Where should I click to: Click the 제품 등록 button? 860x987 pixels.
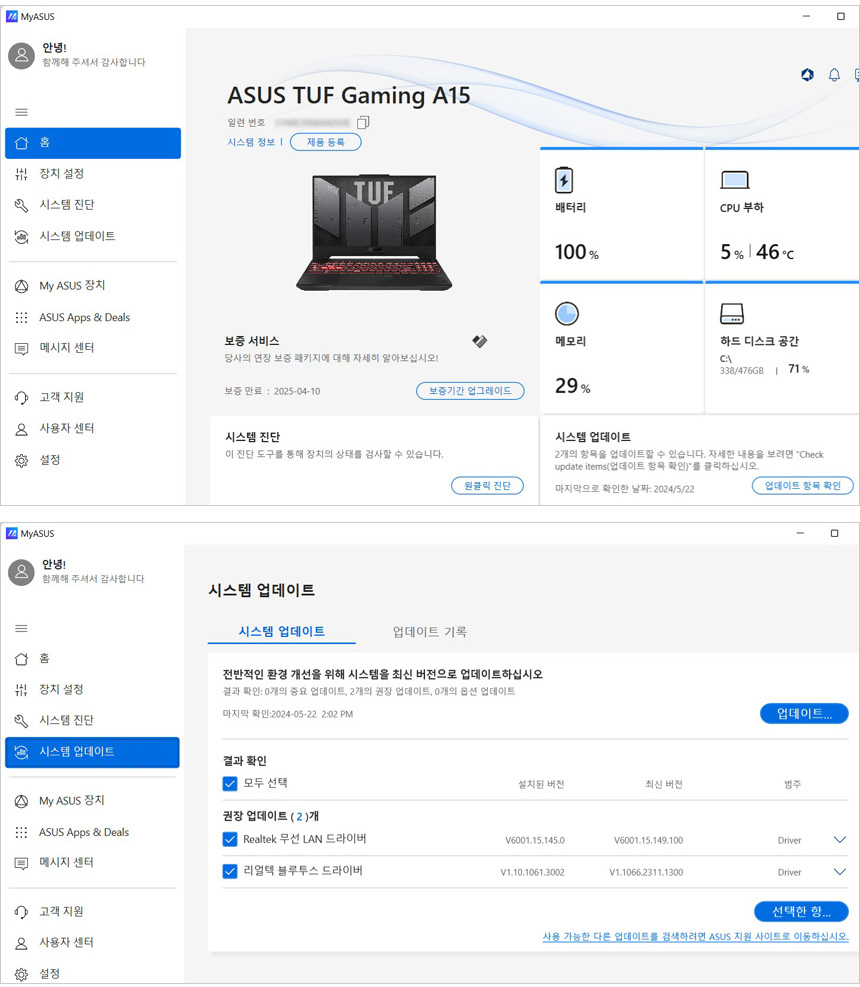[325, 142]
